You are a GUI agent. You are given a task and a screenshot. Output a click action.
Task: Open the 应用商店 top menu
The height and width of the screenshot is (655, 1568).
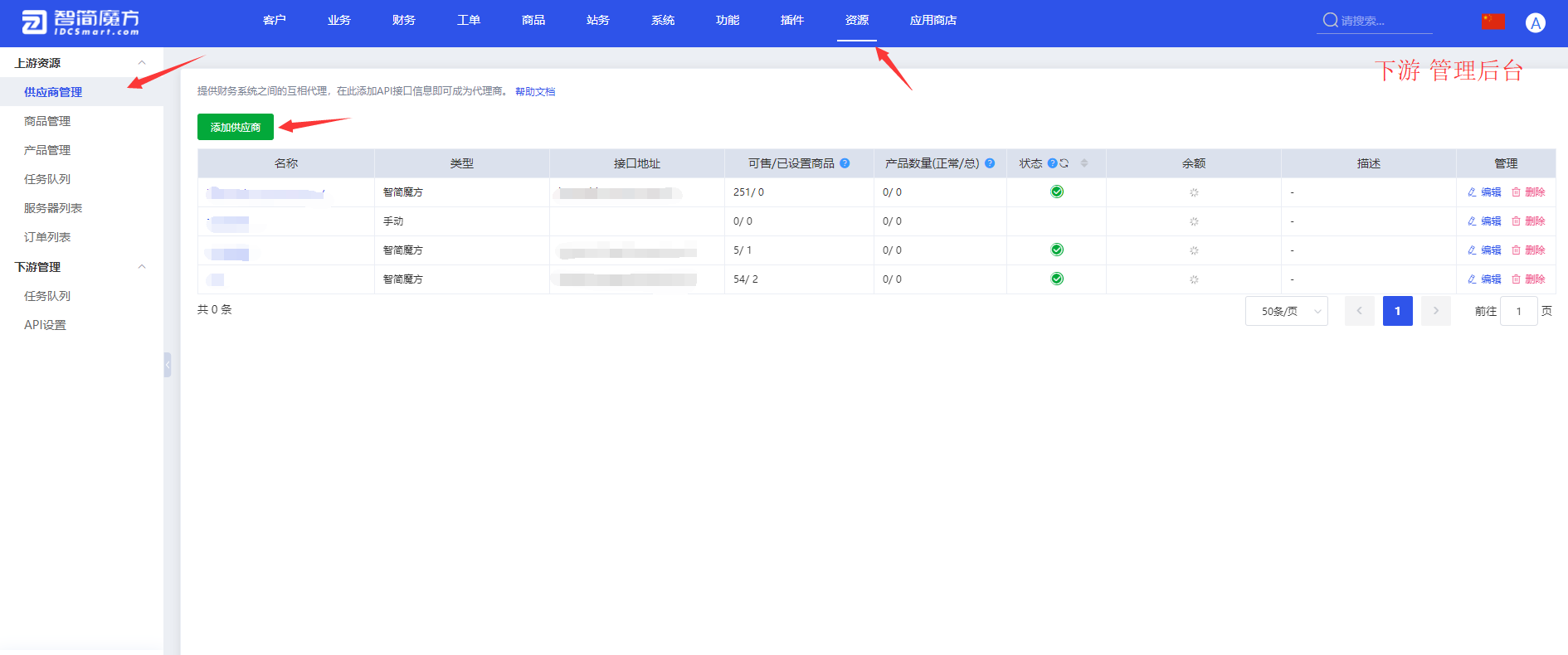tap(933, 20)
